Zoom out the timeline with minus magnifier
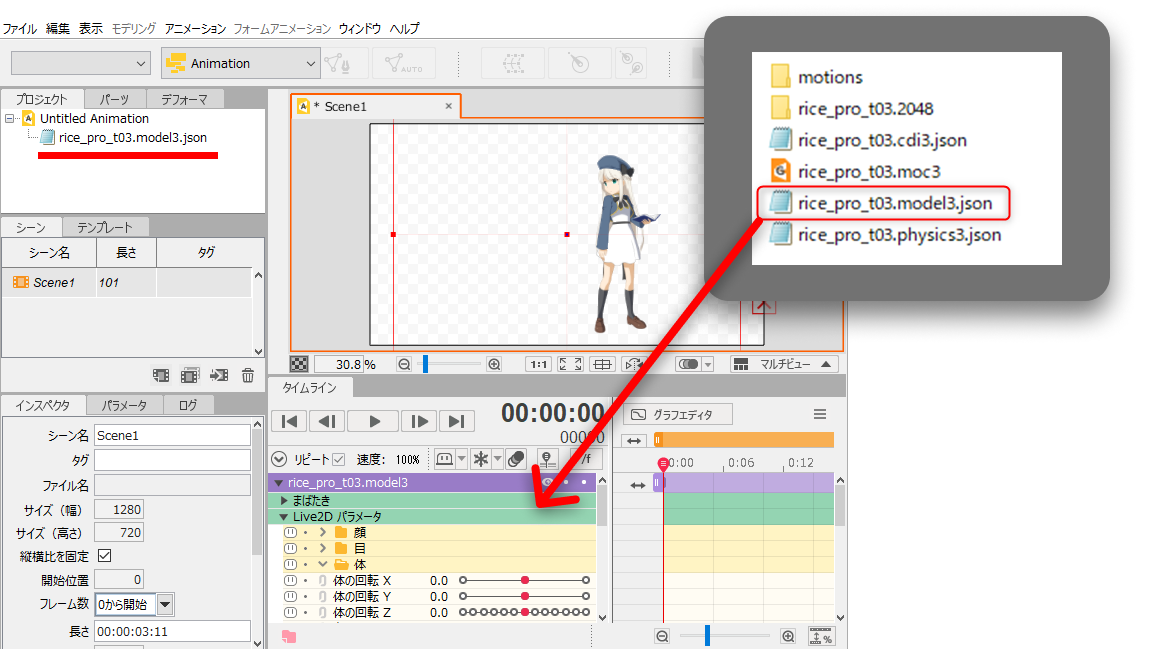 coord(662,636)
